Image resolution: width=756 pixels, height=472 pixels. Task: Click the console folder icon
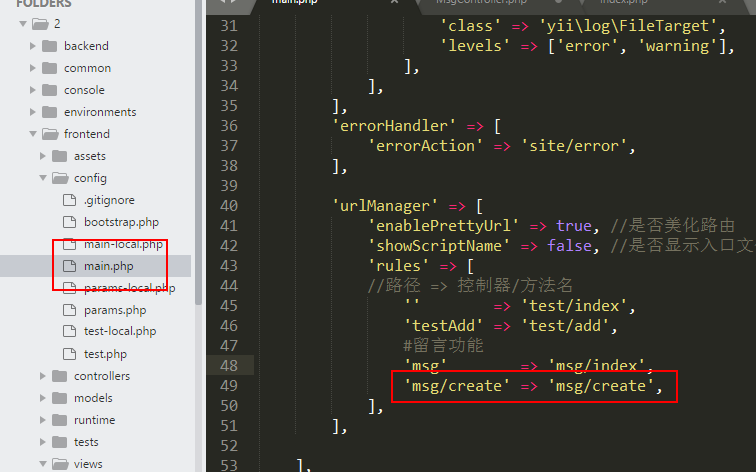tap(49, 90)
